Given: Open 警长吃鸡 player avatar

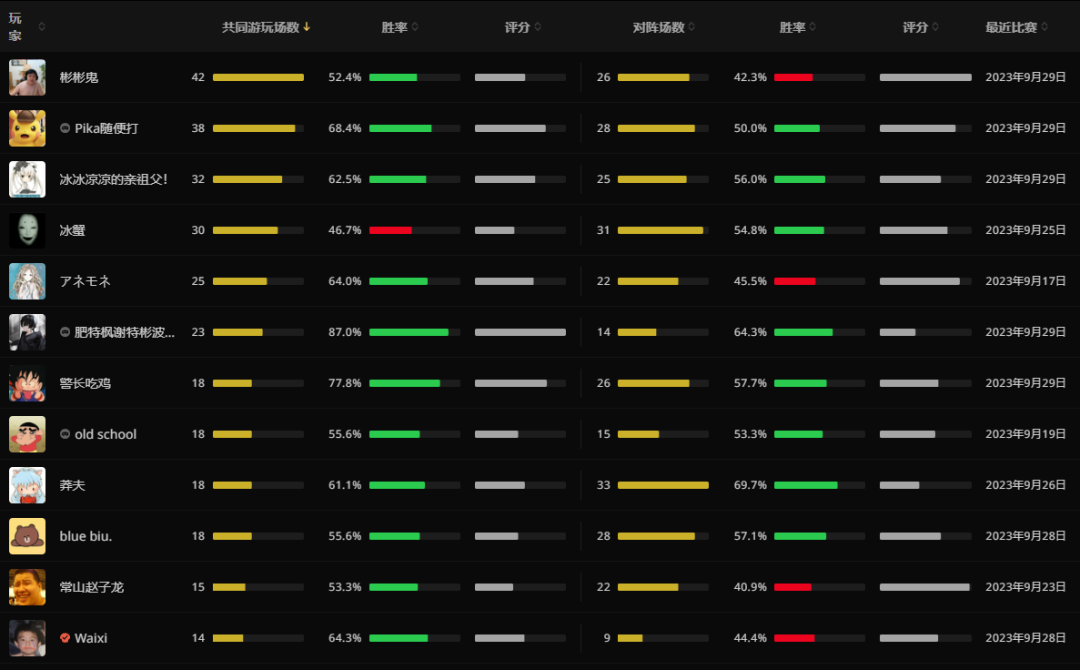Looking at the screenshot, I should (28, 383).
